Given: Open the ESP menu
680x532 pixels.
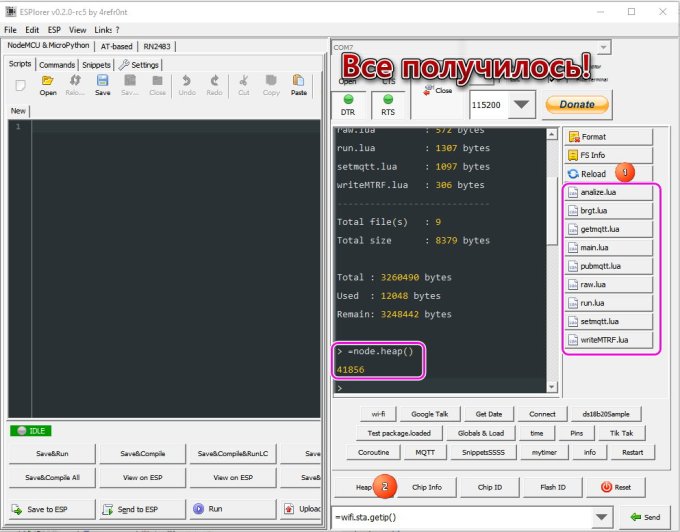Looking at the screenshot, I should pos(55,30).
